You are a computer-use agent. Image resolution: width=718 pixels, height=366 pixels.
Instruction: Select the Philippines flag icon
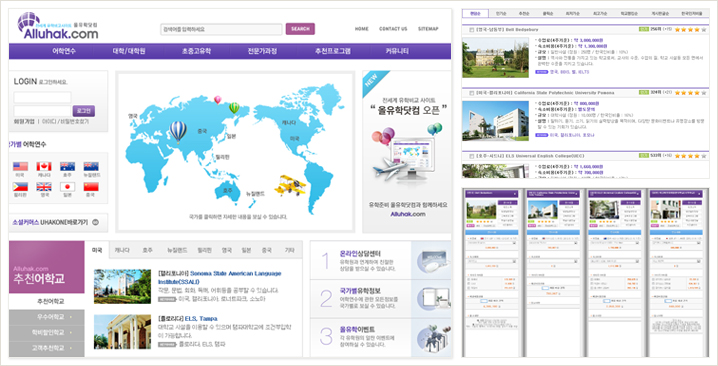(x=20, y=186)
